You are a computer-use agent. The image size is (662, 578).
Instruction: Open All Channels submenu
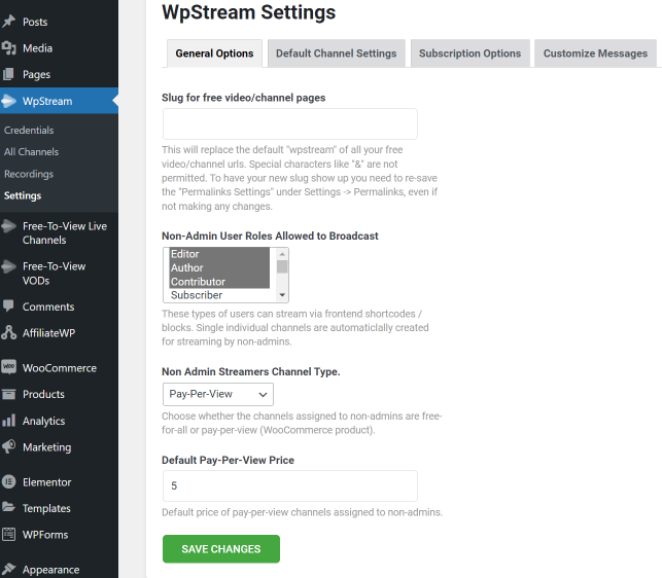pyautogui.click(x=31, y=152)
